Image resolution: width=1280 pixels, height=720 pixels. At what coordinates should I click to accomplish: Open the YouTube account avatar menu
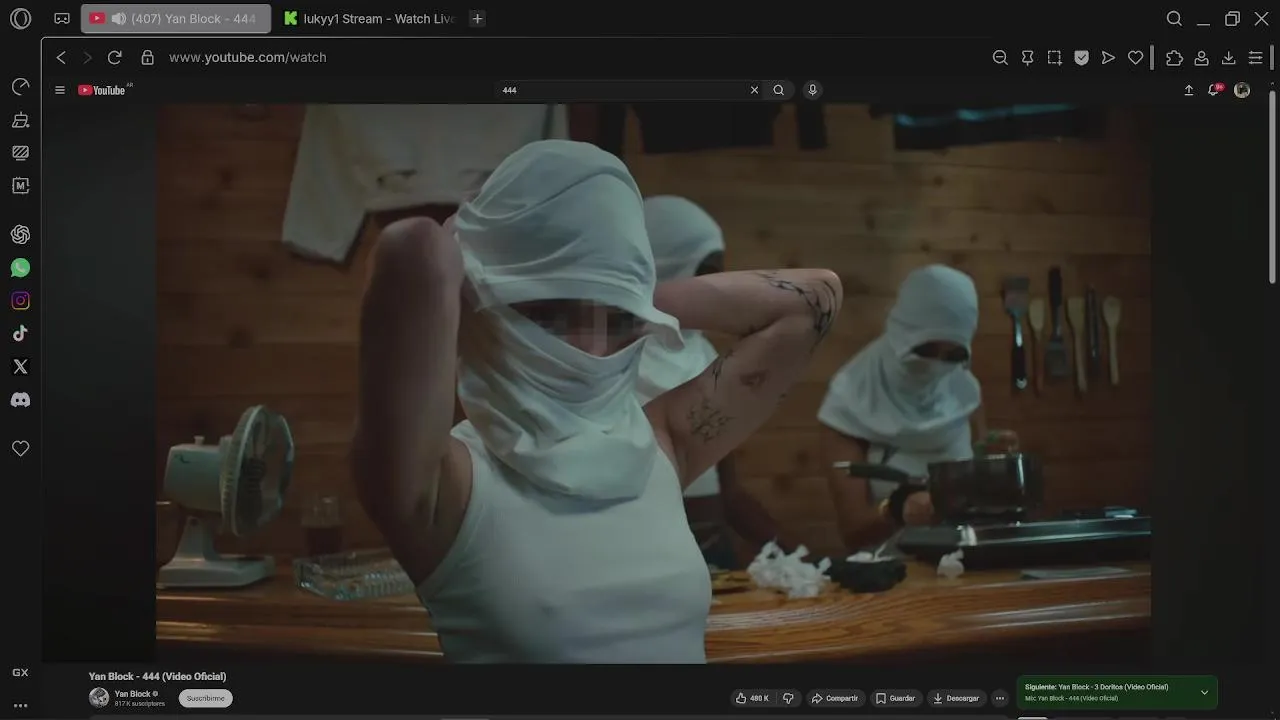(1242, 90)
